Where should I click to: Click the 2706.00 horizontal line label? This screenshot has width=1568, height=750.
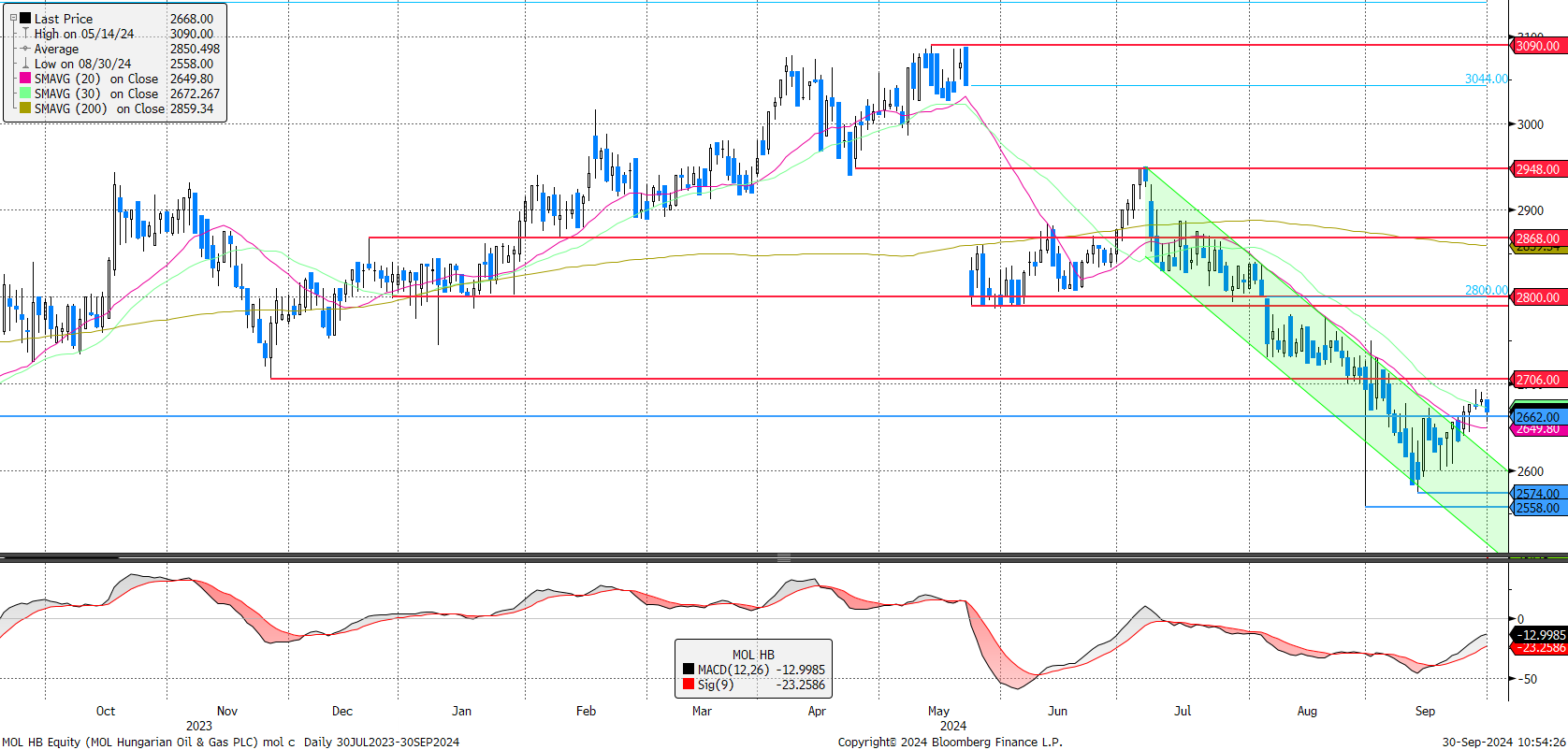1537,380
